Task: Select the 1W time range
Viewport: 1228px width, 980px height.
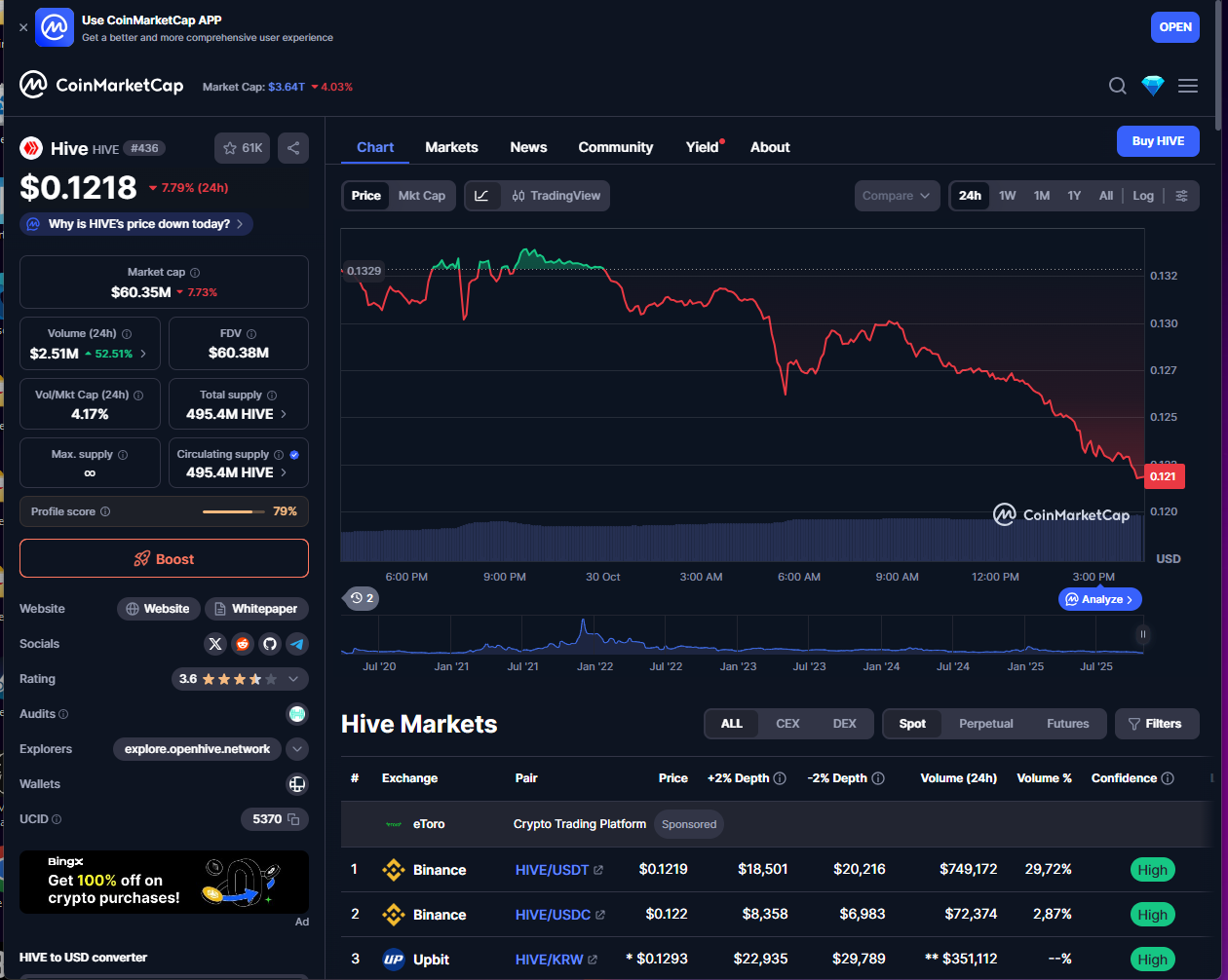Action: coord(1008,196)
